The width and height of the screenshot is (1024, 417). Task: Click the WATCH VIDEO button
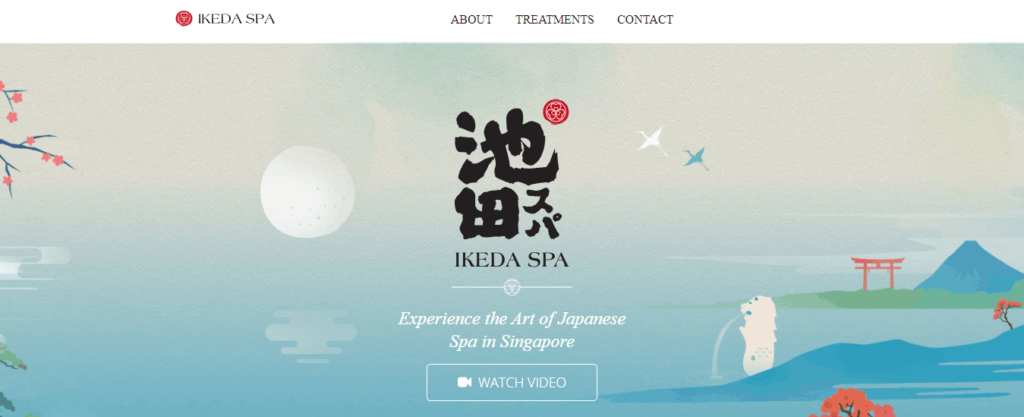[511, 382]
